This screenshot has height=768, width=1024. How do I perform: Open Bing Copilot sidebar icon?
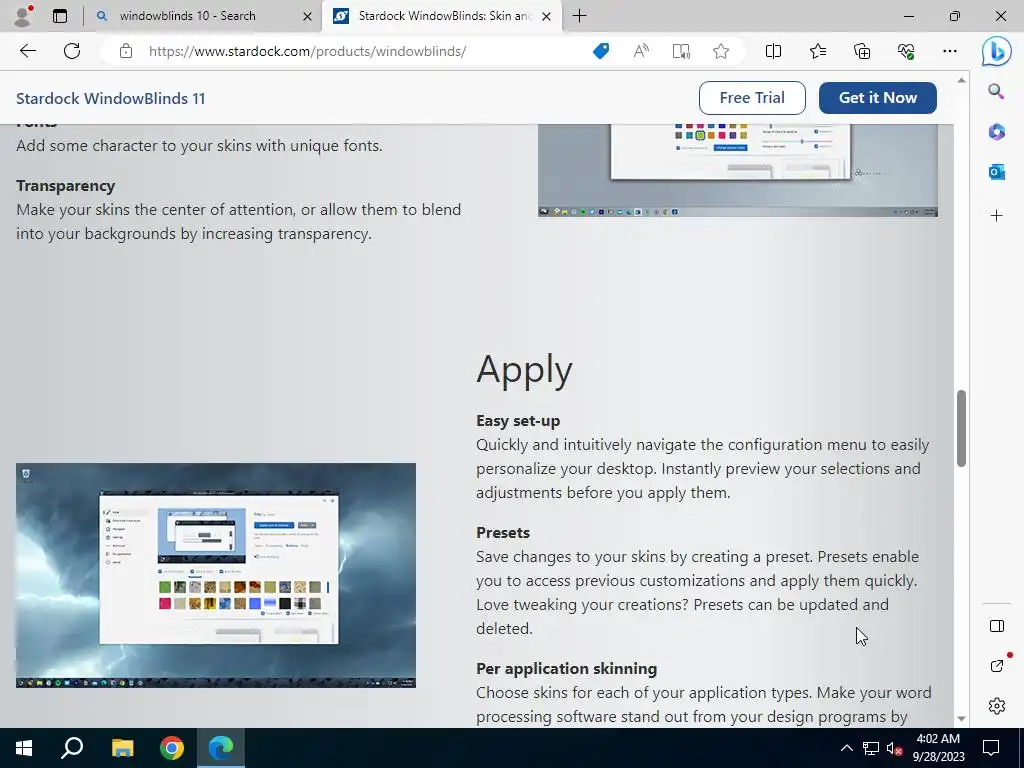[997, 51]
